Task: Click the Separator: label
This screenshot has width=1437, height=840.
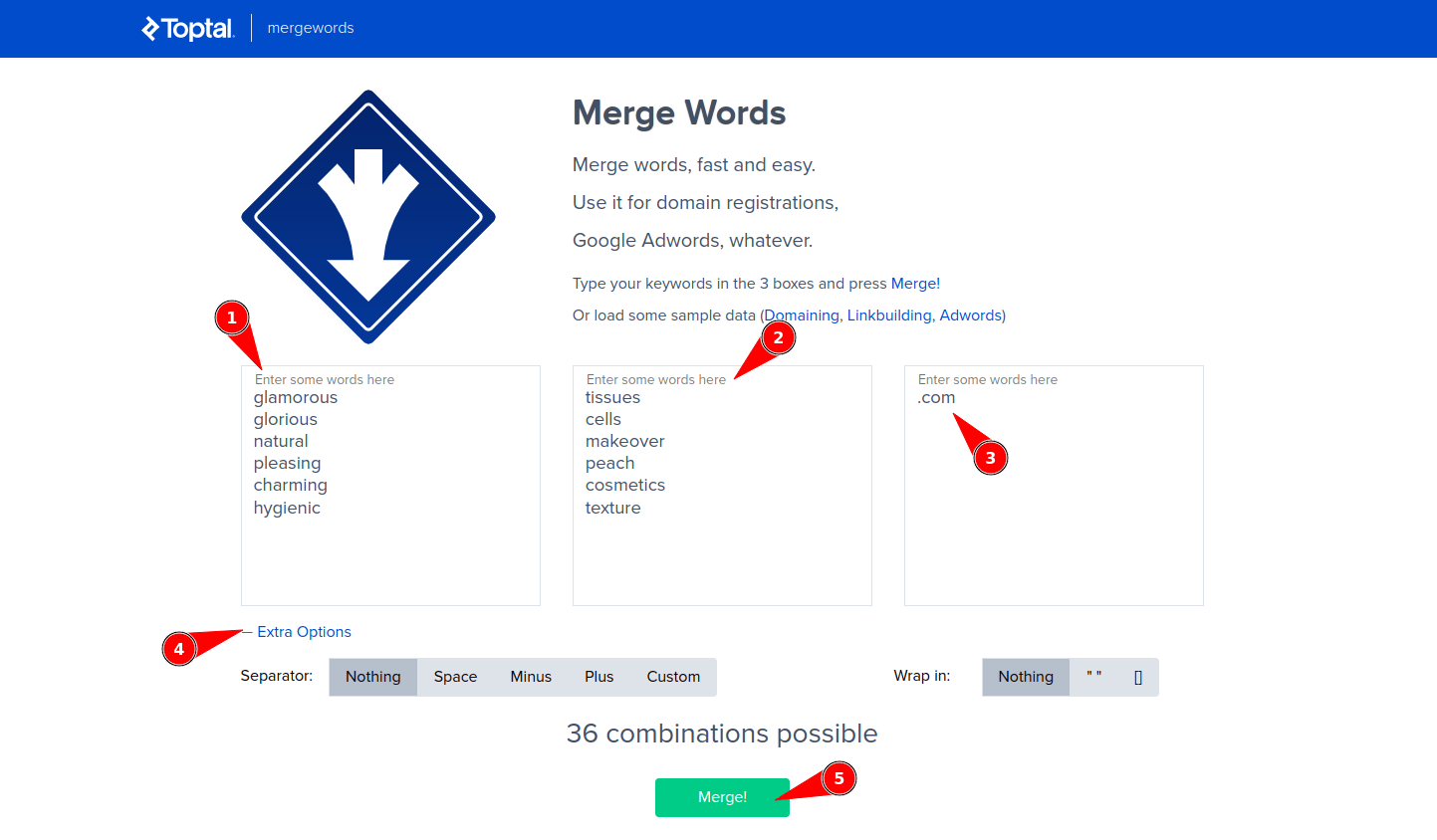Action: coord(277,676)
